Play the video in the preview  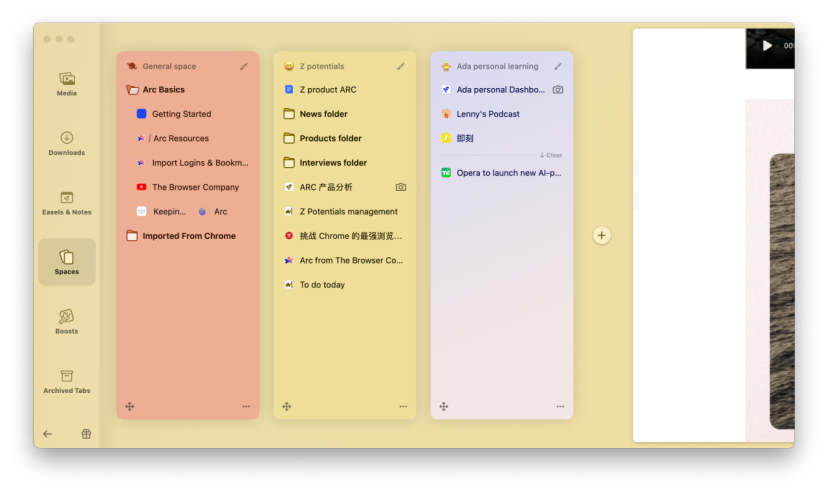pos(767,45)
